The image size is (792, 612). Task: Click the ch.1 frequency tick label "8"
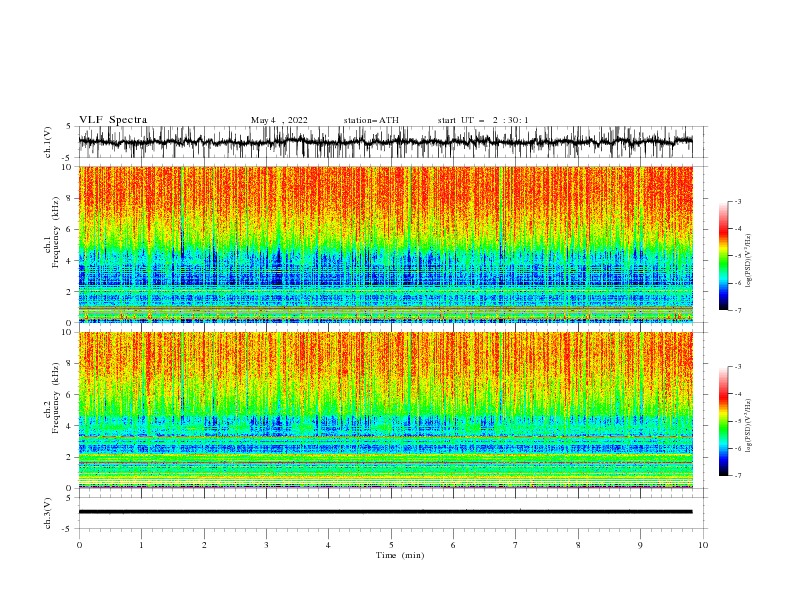tap(69, 198)
